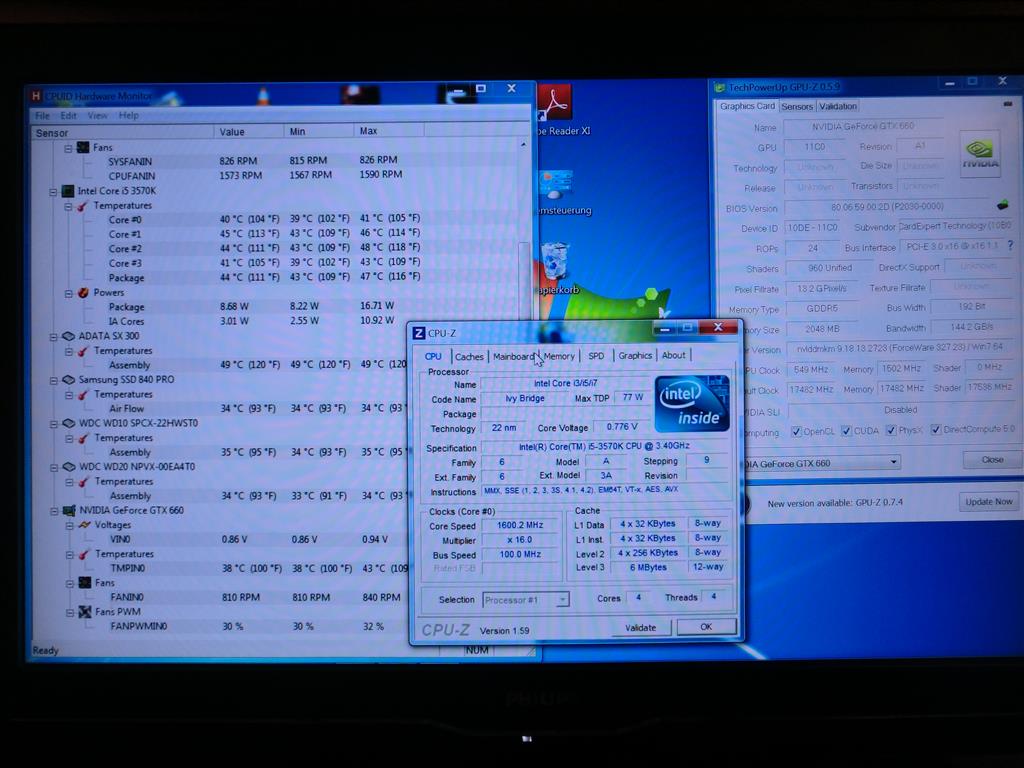Click the Close button in GPU-Z
Image resolution: width=1024 pixels, height=768 pixels.
[992, 460]
